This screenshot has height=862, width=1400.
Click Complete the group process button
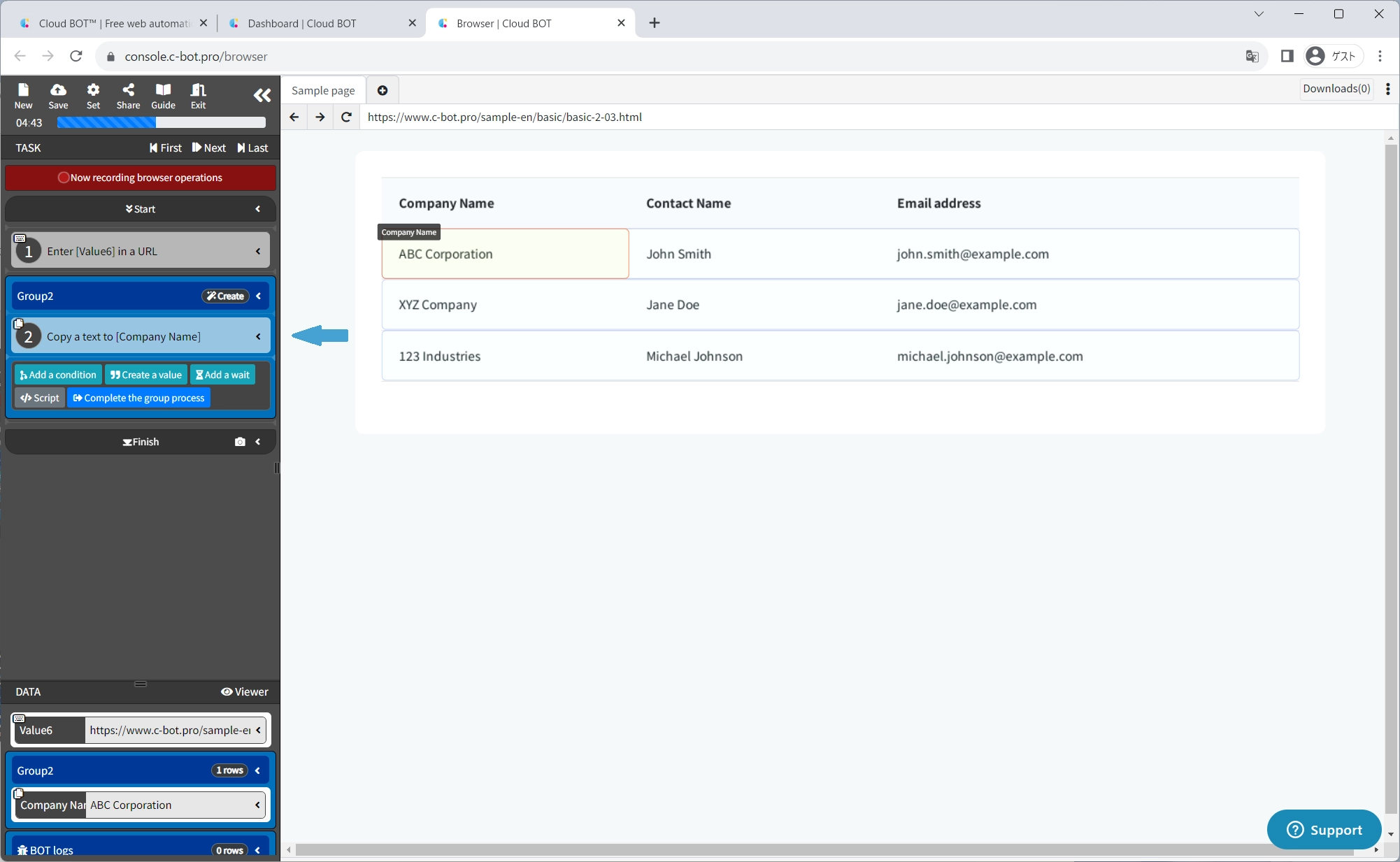coord(138,398)
